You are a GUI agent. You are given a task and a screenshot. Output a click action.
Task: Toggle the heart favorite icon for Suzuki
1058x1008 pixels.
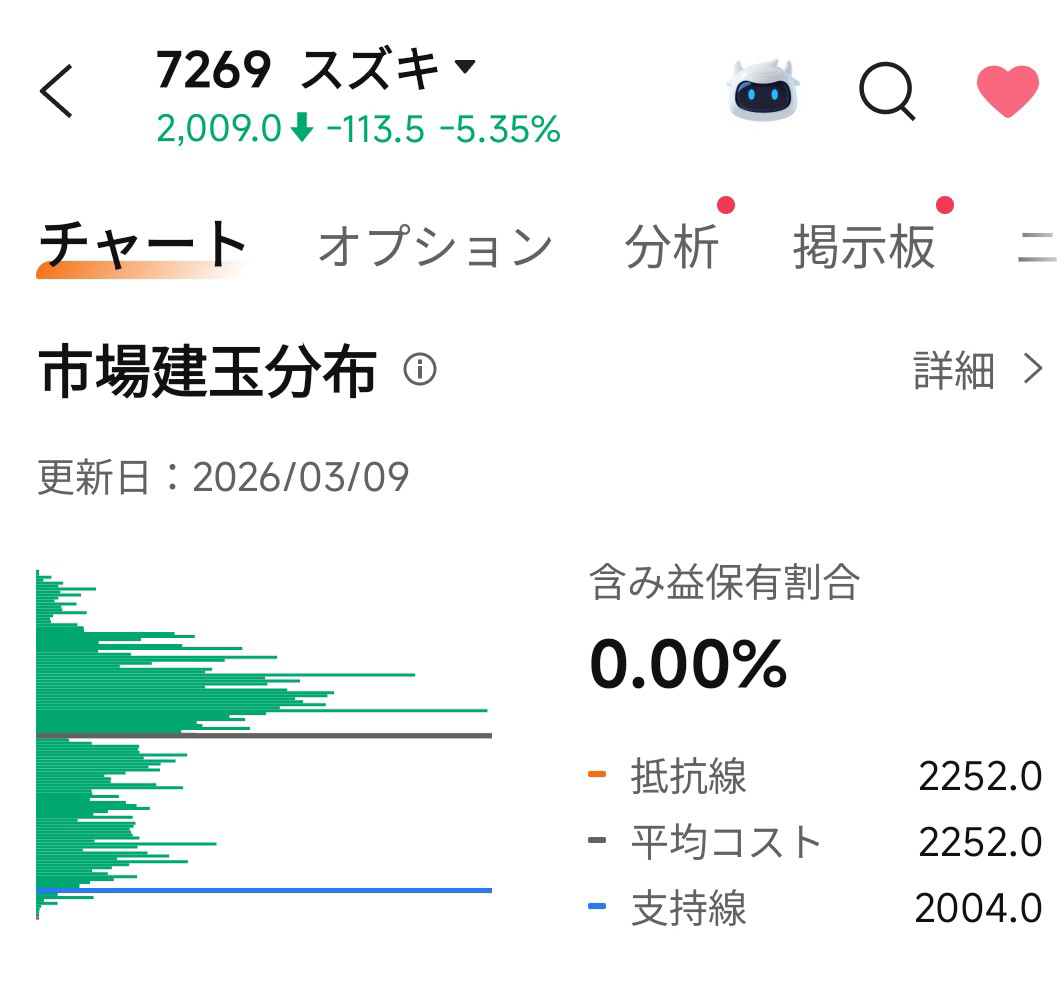(1006, 92)
